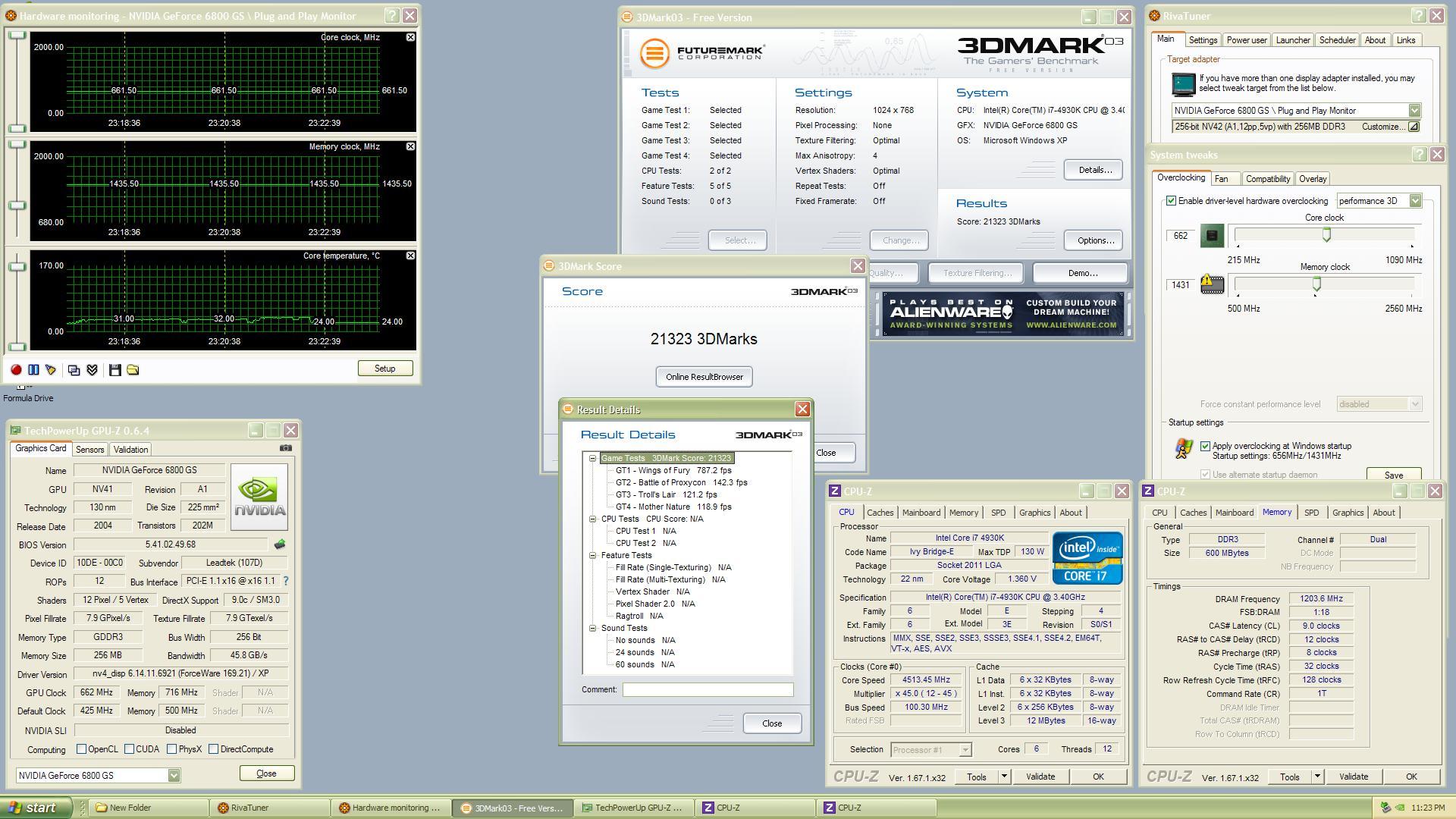The image size is (1456, 819).
Task: Click Setup button in Hardware monitoring
Action: 385,369
